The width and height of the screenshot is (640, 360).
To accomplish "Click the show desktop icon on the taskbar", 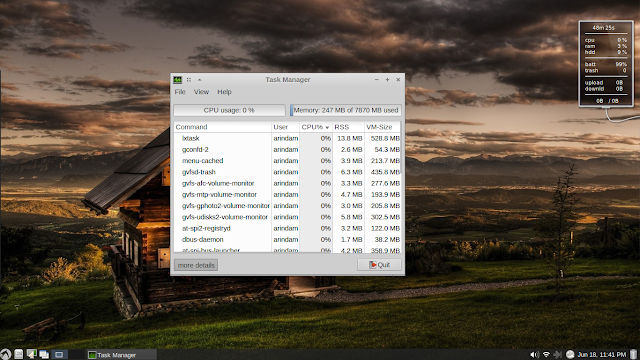I will coord(31,354).
